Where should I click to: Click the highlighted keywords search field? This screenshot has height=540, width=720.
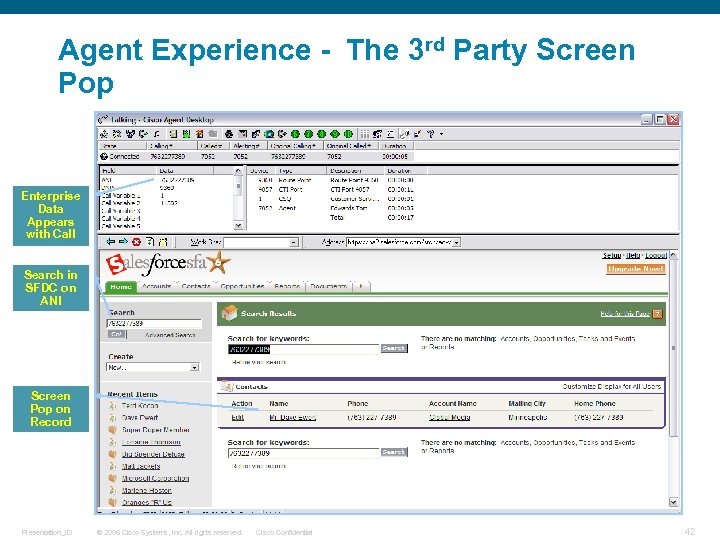tap(304, 349)
